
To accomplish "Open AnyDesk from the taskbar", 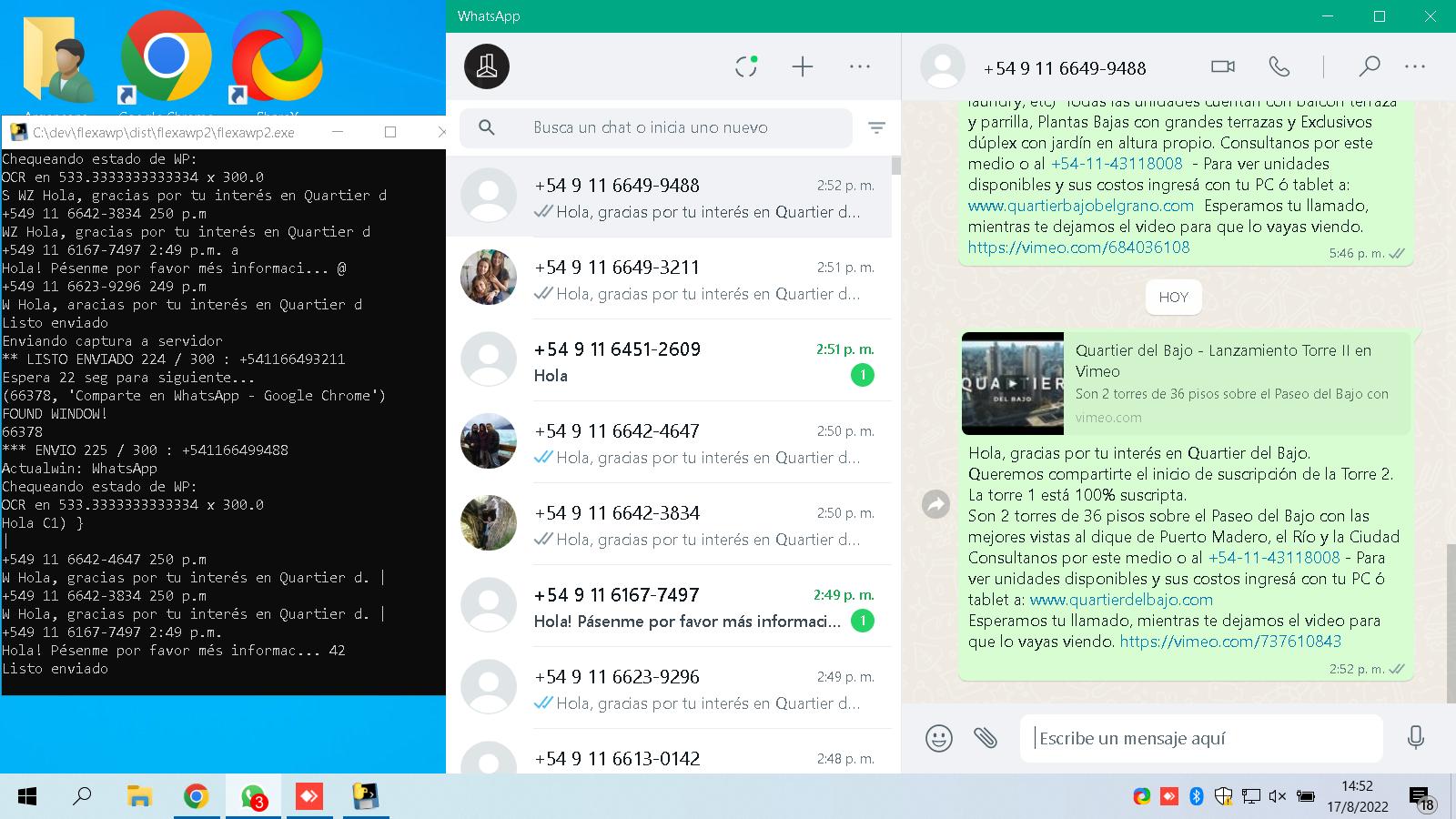I will tap(309, 797).
